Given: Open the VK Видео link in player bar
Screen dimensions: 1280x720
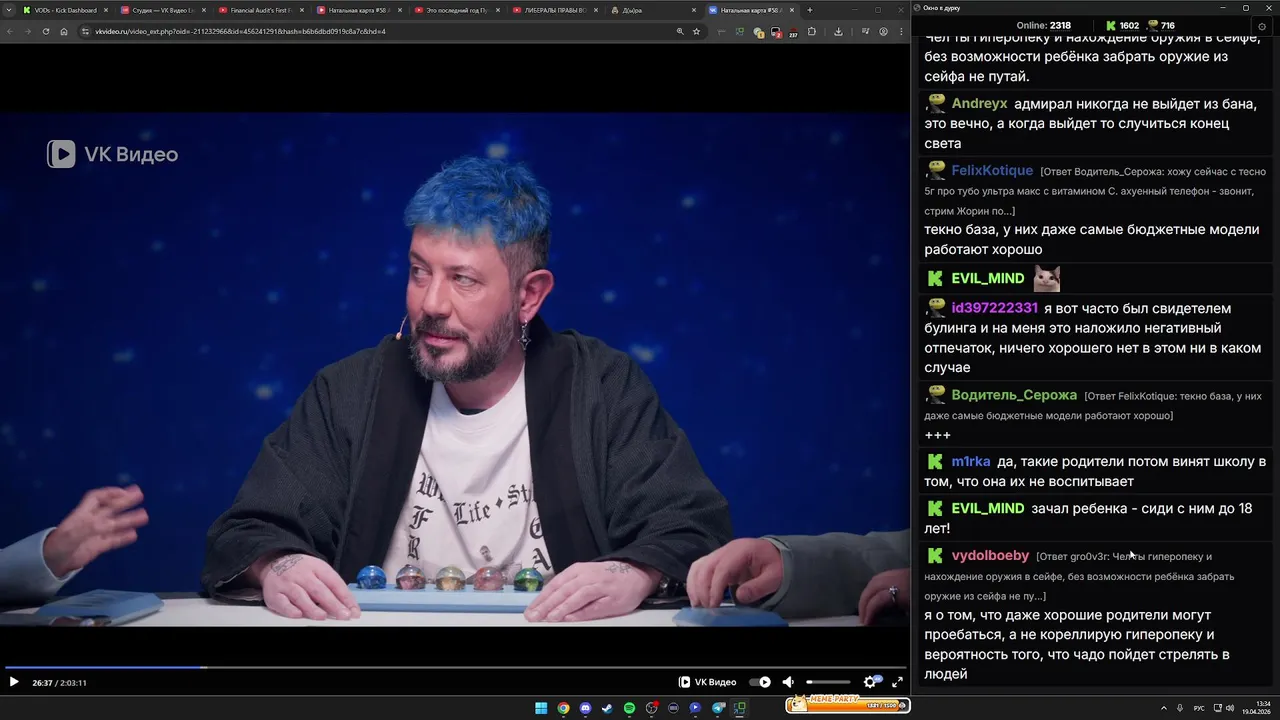Looking at the screenshot, I should click(x=708, y=682).
